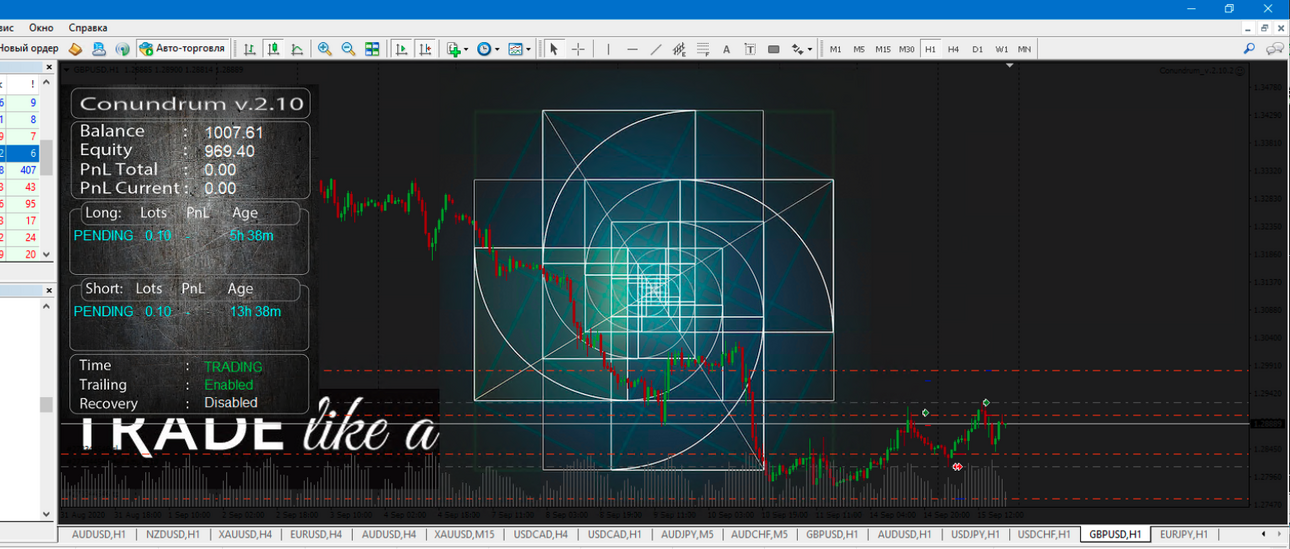Set timeframe to M1
Image resolution: width=1290 pixels, height=549 pixels.
[x=835, y=48]
